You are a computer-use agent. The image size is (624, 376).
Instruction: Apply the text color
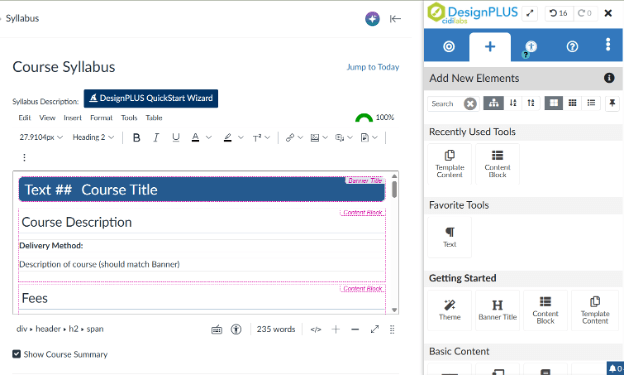pos(195,138)
